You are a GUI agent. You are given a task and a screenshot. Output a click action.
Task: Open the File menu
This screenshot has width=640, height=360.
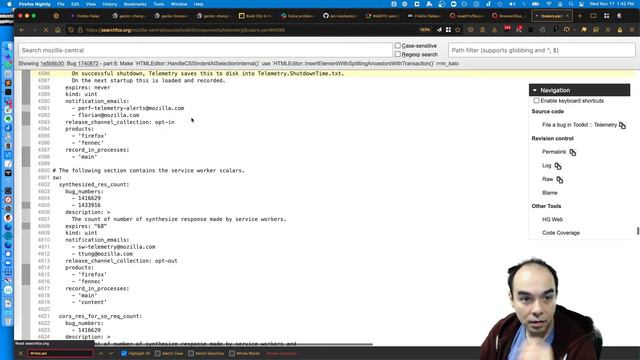[x=61, y=4]
